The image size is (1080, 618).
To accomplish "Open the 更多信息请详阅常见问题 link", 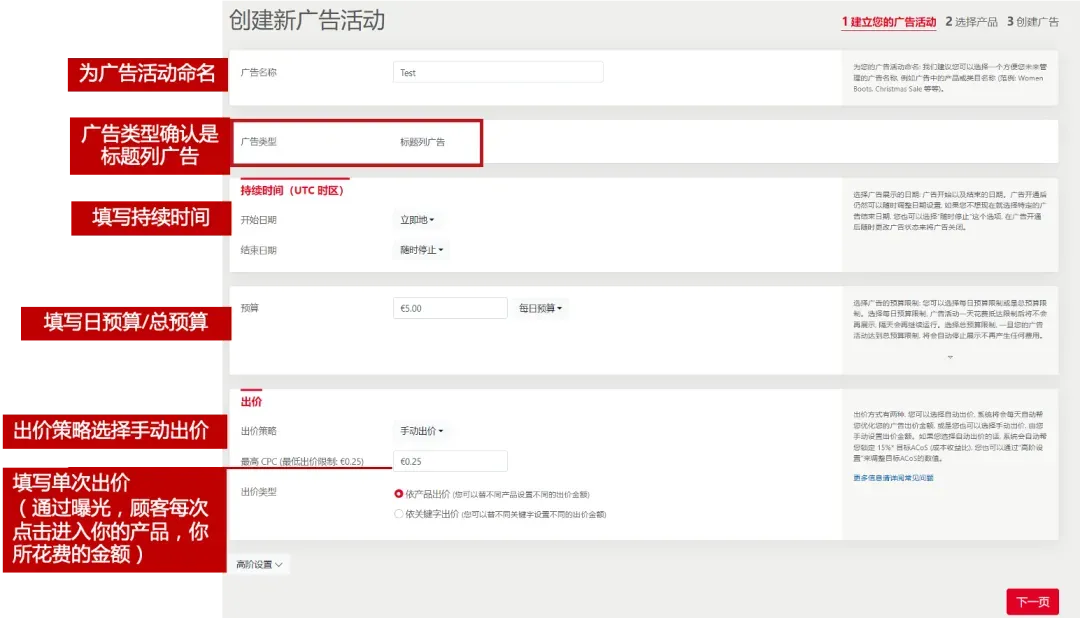I will [x=893, y=477].
